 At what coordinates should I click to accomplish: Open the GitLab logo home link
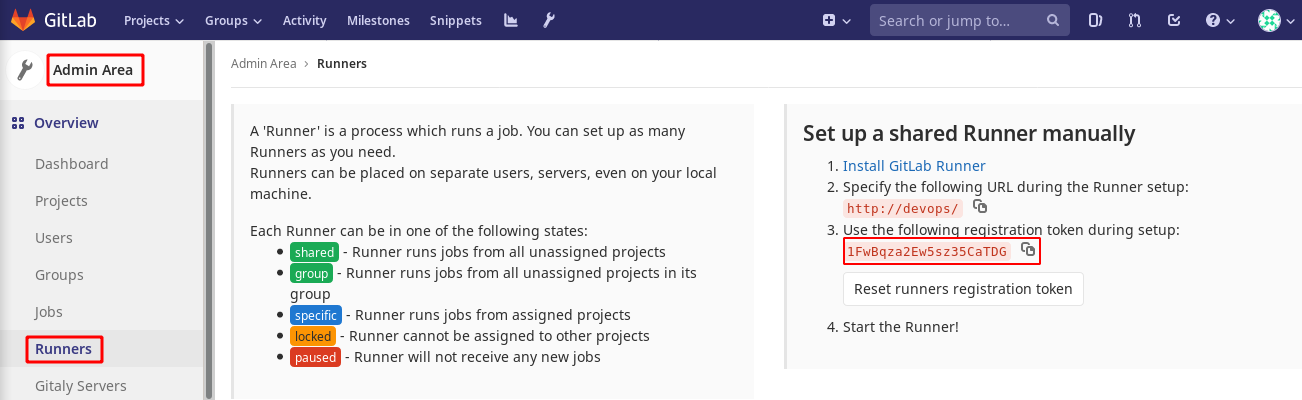52,20
